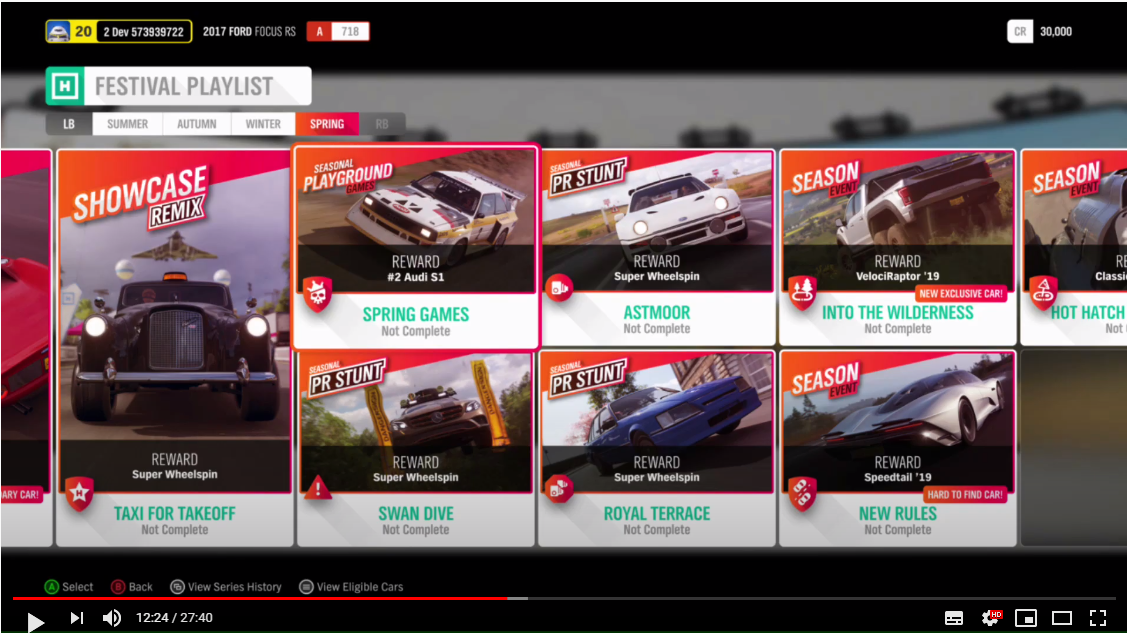This screenshot has height=633, width=1127.
Task: Click the Royal Terrace event title
Action: pos(657,514)
